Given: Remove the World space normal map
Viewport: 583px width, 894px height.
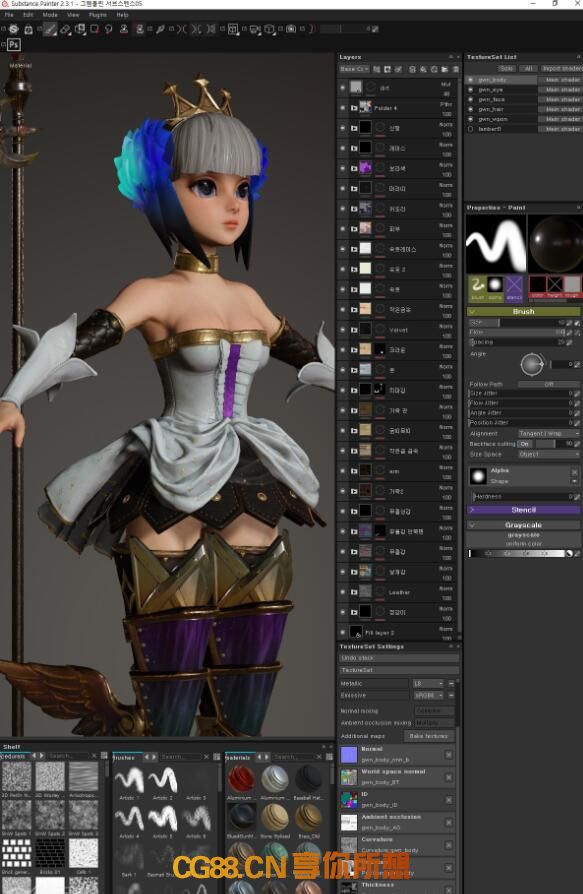Looking at the screenshot, I should coord(449,777).
